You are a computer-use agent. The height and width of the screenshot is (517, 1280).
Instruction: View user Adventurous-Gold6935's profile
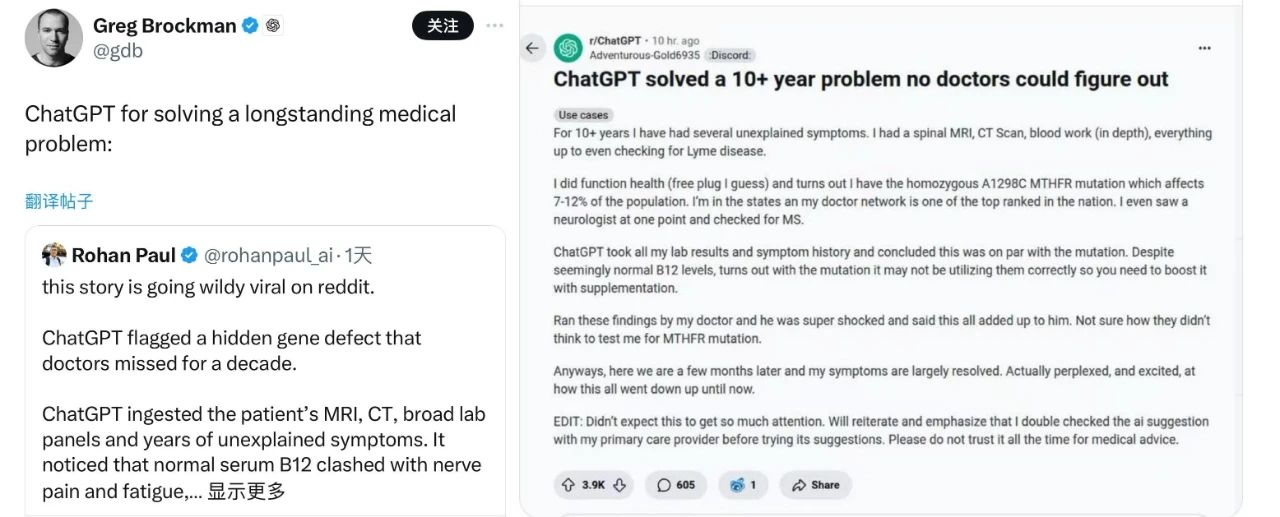pos(645,55)
